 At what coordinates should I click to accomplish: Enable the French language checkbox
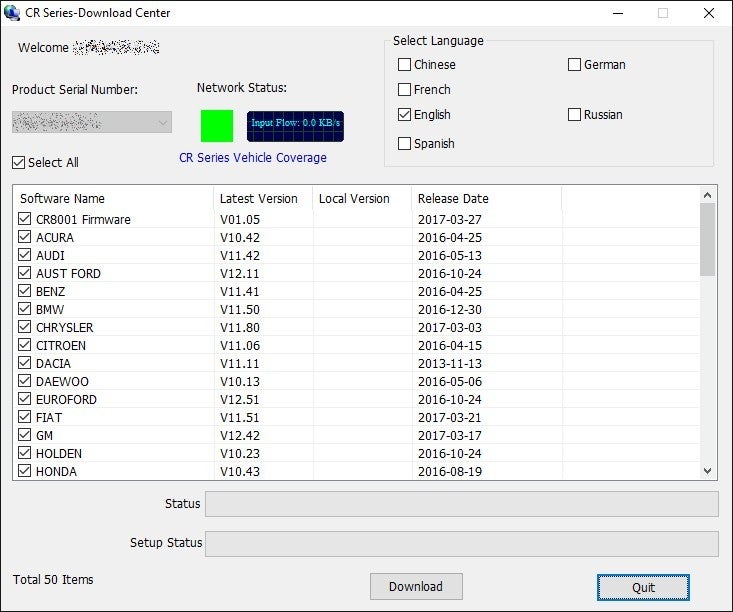[x=404, y=89]
